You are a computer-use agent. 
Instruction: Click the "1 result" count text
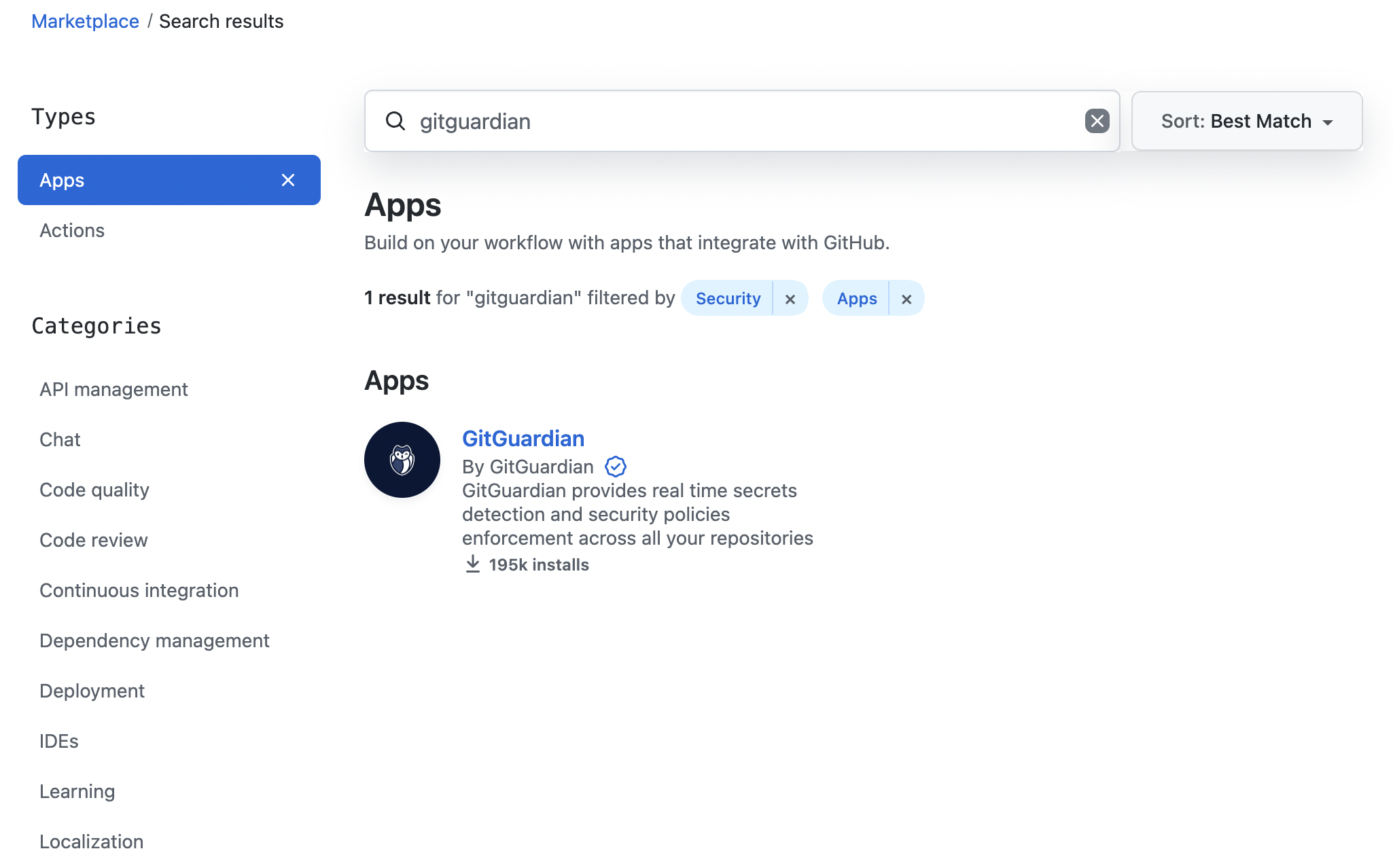click(x=398, y=297)
